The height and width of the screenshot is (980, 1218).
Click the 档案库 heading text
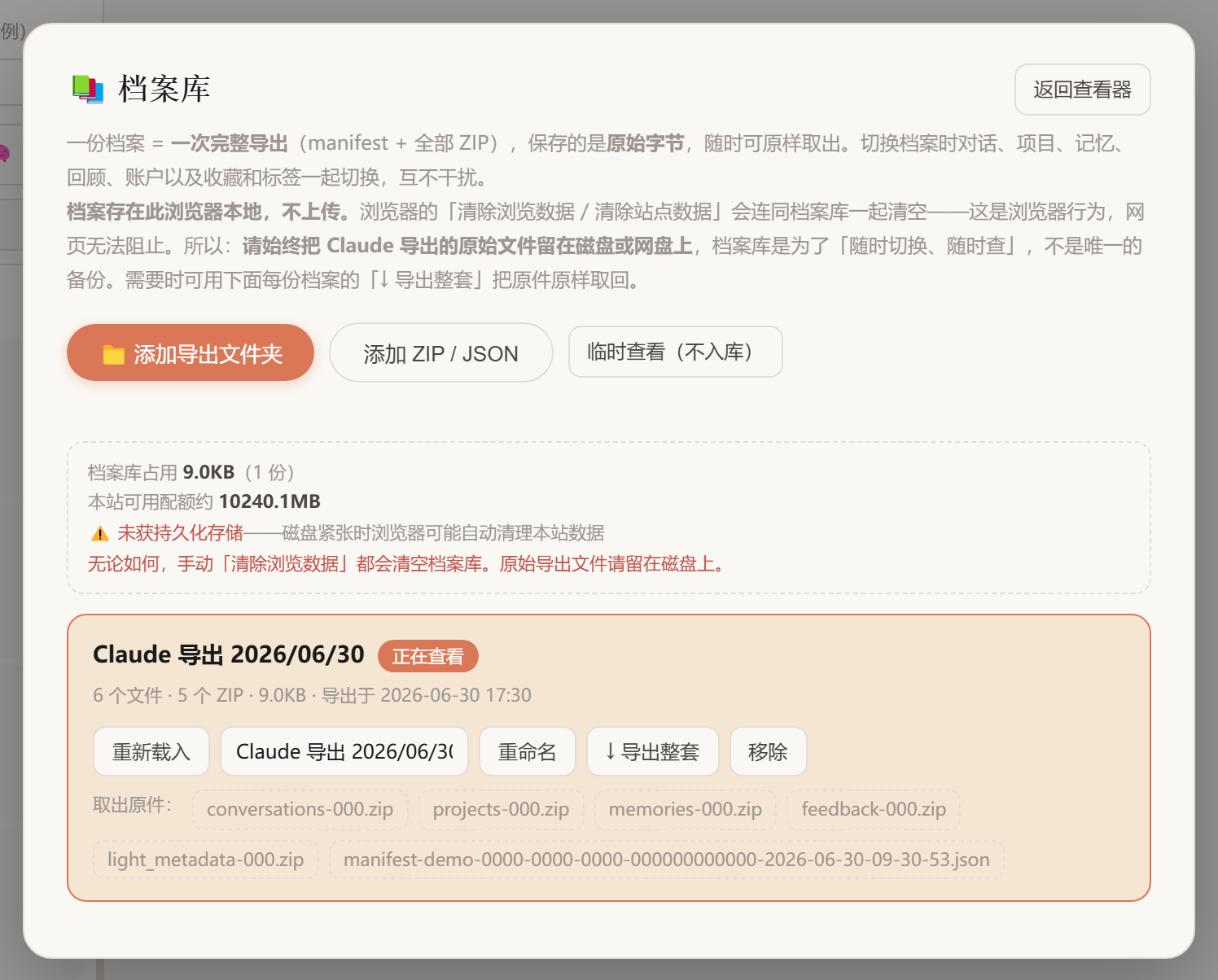[x=164, y=89]
